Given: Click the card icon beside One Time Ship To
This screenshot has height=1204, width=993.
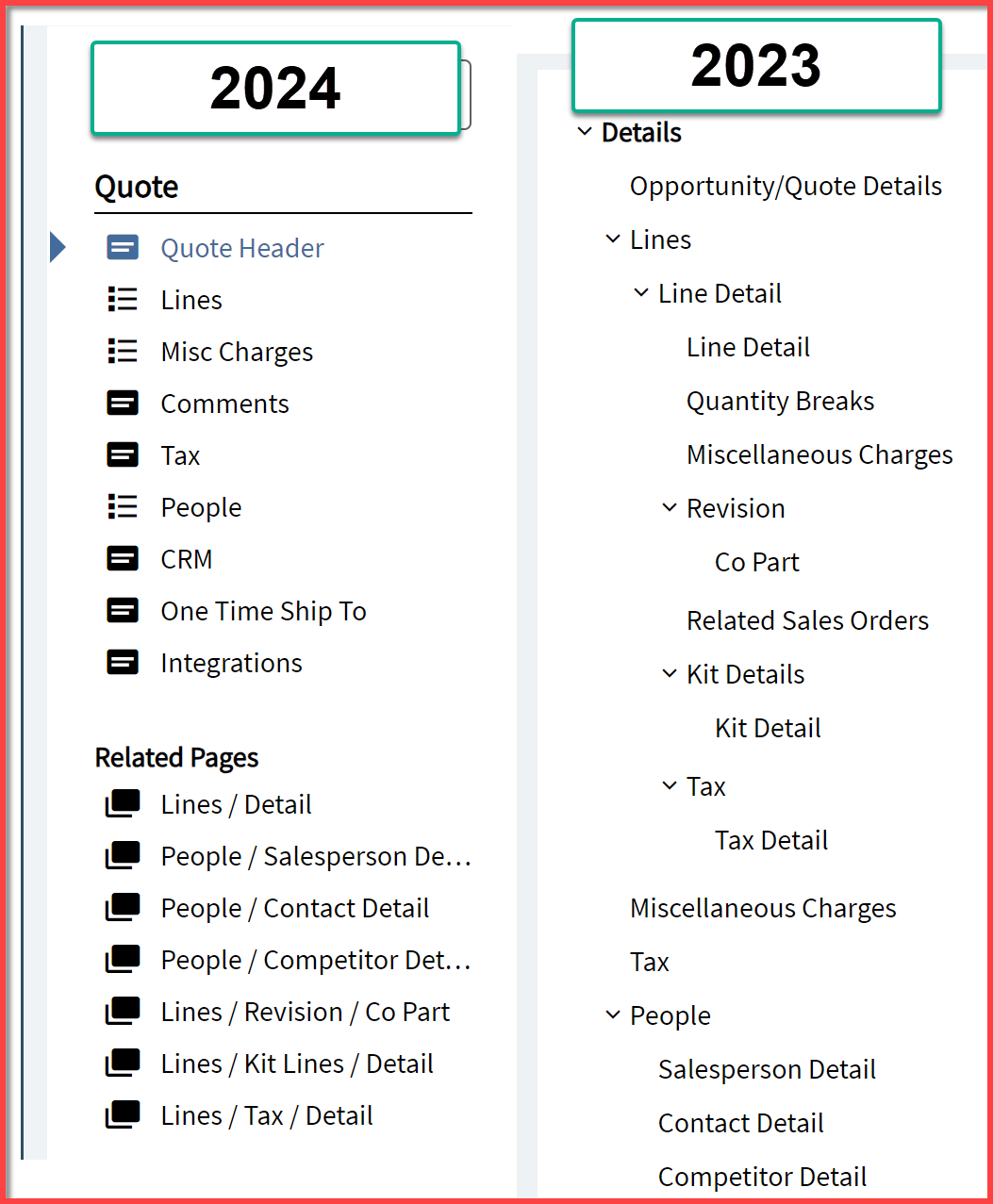Looking at the screenshot, I should (123, 611).
